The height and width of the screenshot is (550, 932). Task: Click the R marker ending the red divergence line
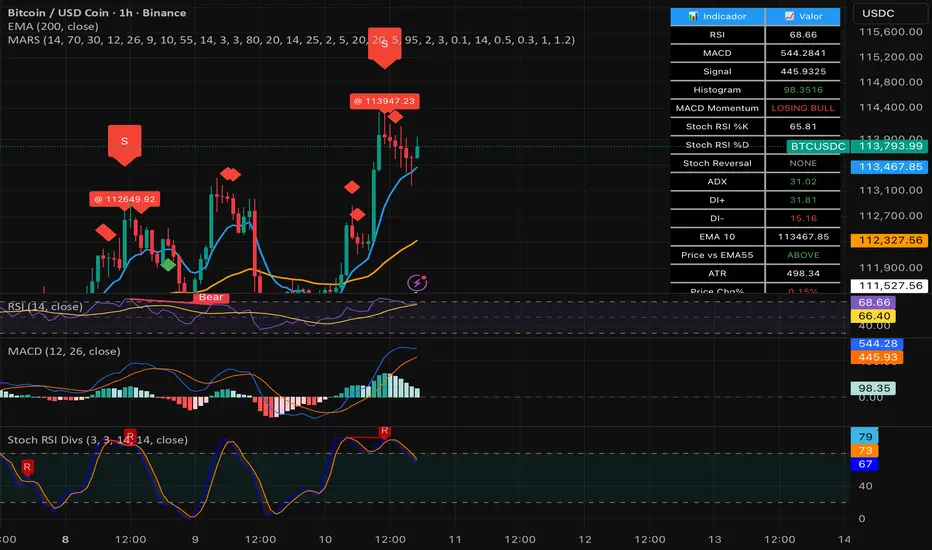[385, 432]
